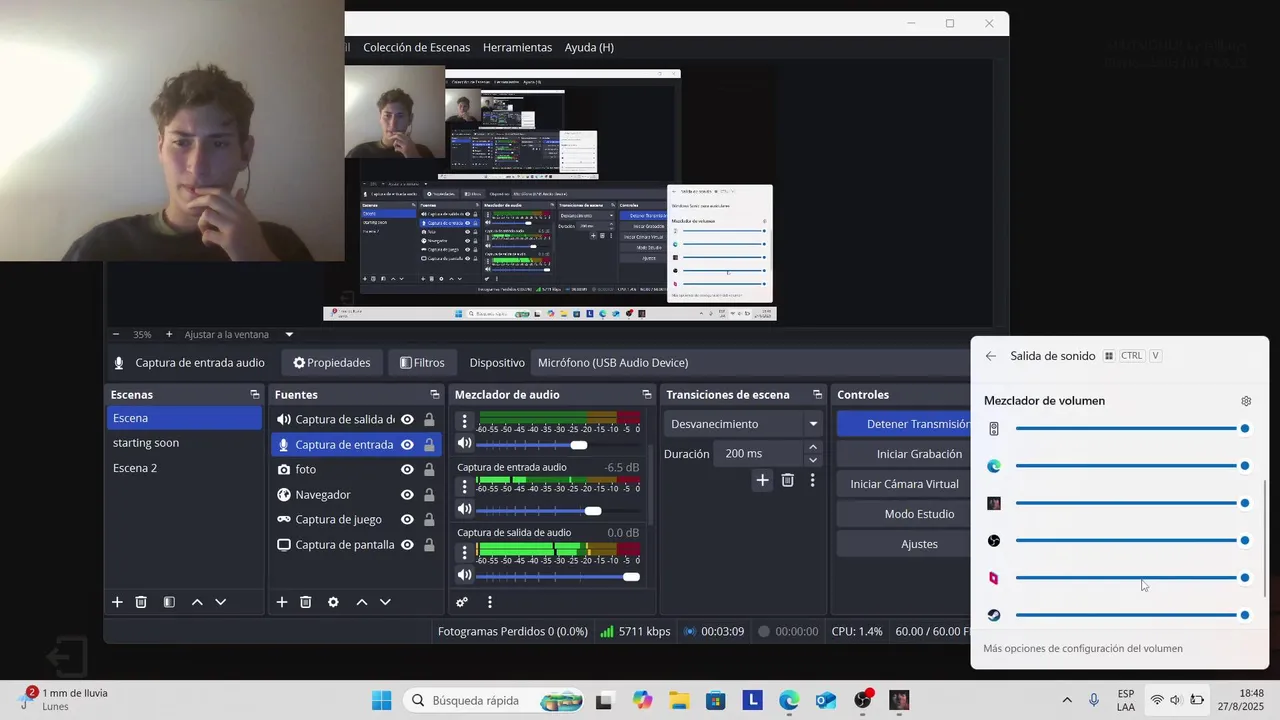Screen dimensions: 1280x720
Task: Undock the Mezclador de audio panel
Action: click(x=646, y=395)
